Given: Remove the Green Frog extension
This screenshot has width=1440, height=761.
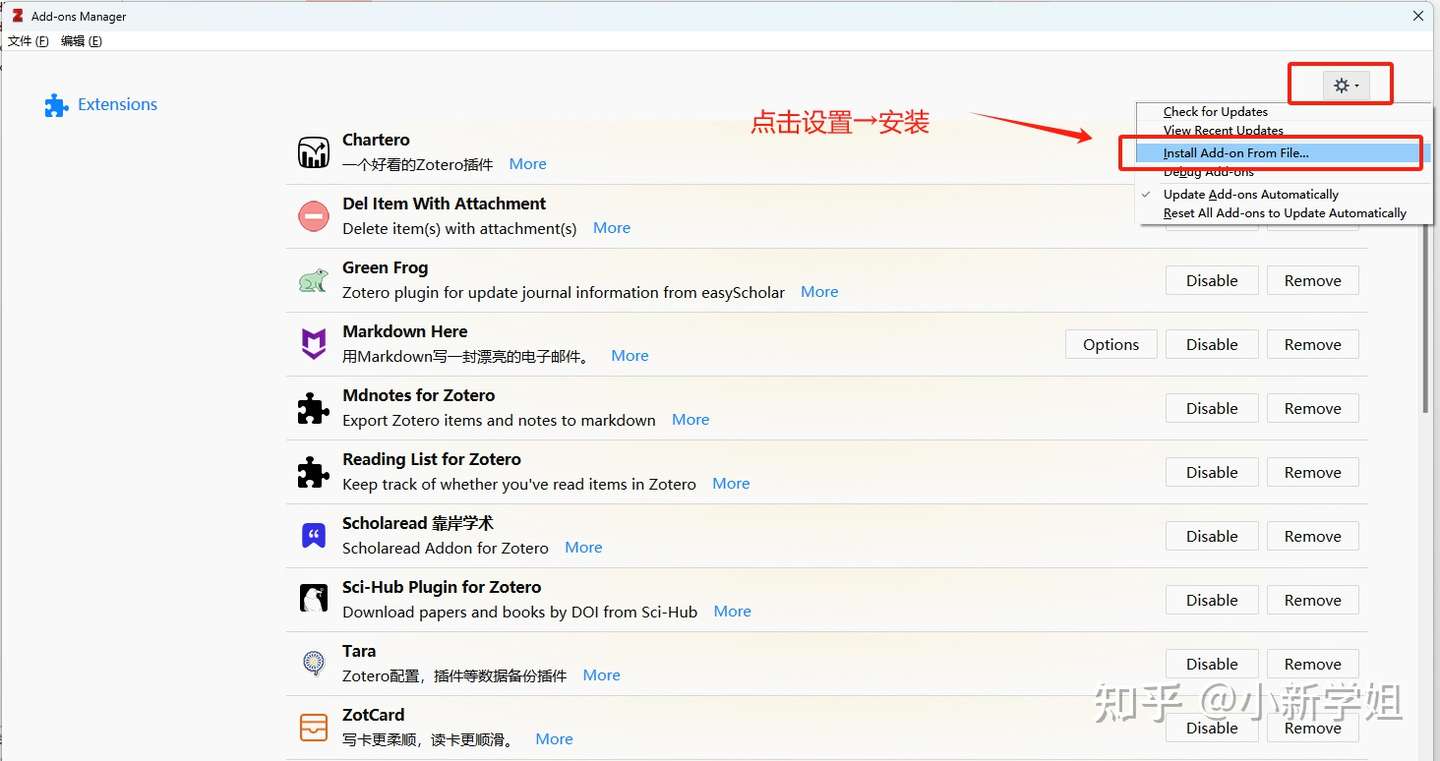Looking at the screenshot, I should click(1313, 280).
